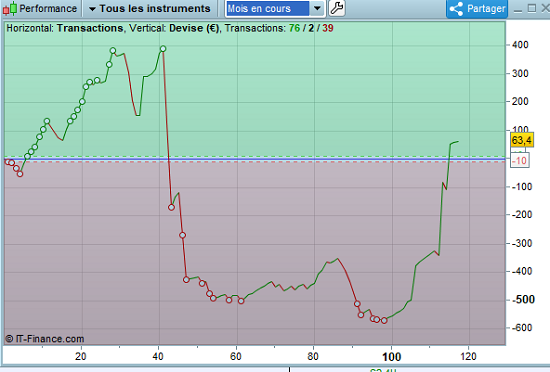Screen dimensions: 550x372
Task: Click the 400 value on vertical axis
Action: [520, 45]
